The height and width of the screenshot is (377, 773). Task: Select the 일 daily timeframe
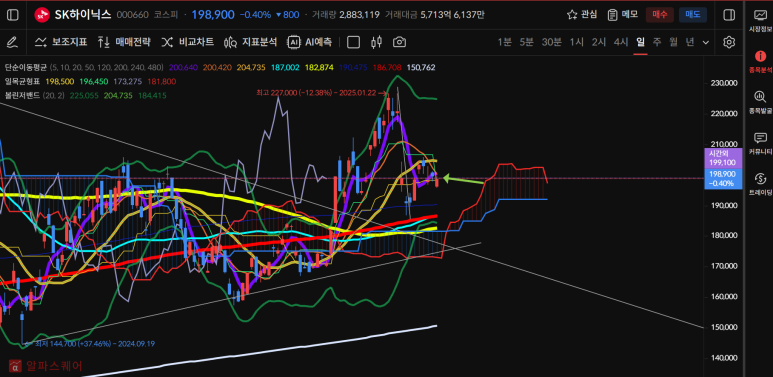pyautogui.click(x=640, y=42)
